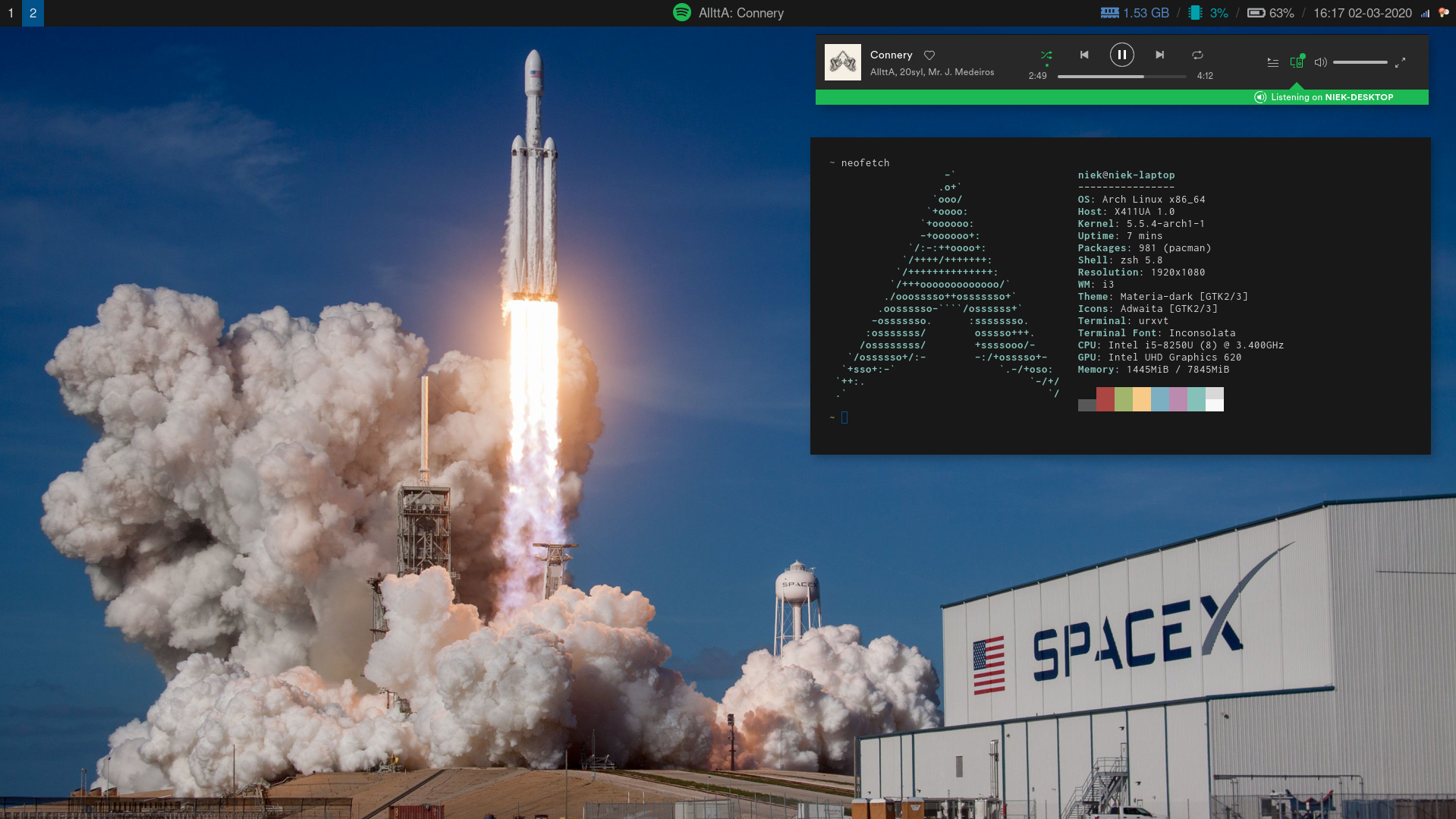
Task: Click the AllttA: Connery title in the bar
Action: click(x=741, y=13)
